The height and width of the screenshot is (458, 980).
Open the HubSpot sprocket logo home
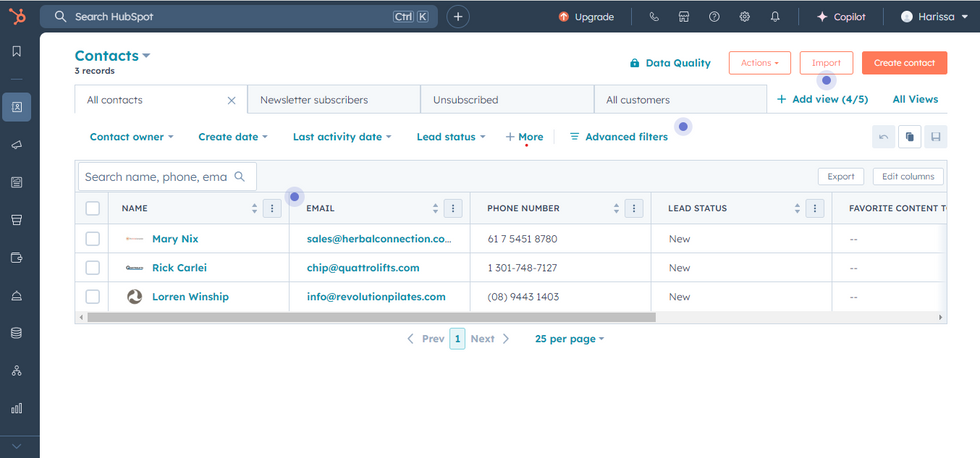(17, 17)
